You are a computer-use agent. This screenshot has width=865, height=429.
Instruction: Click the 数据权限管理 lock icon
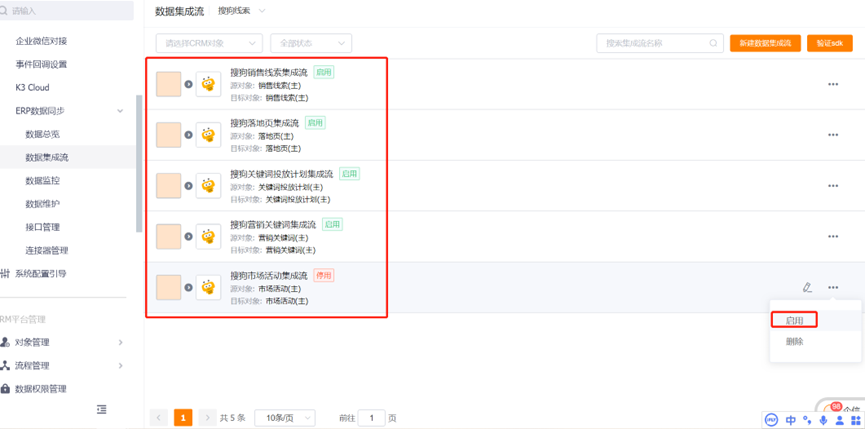point(6,389)
